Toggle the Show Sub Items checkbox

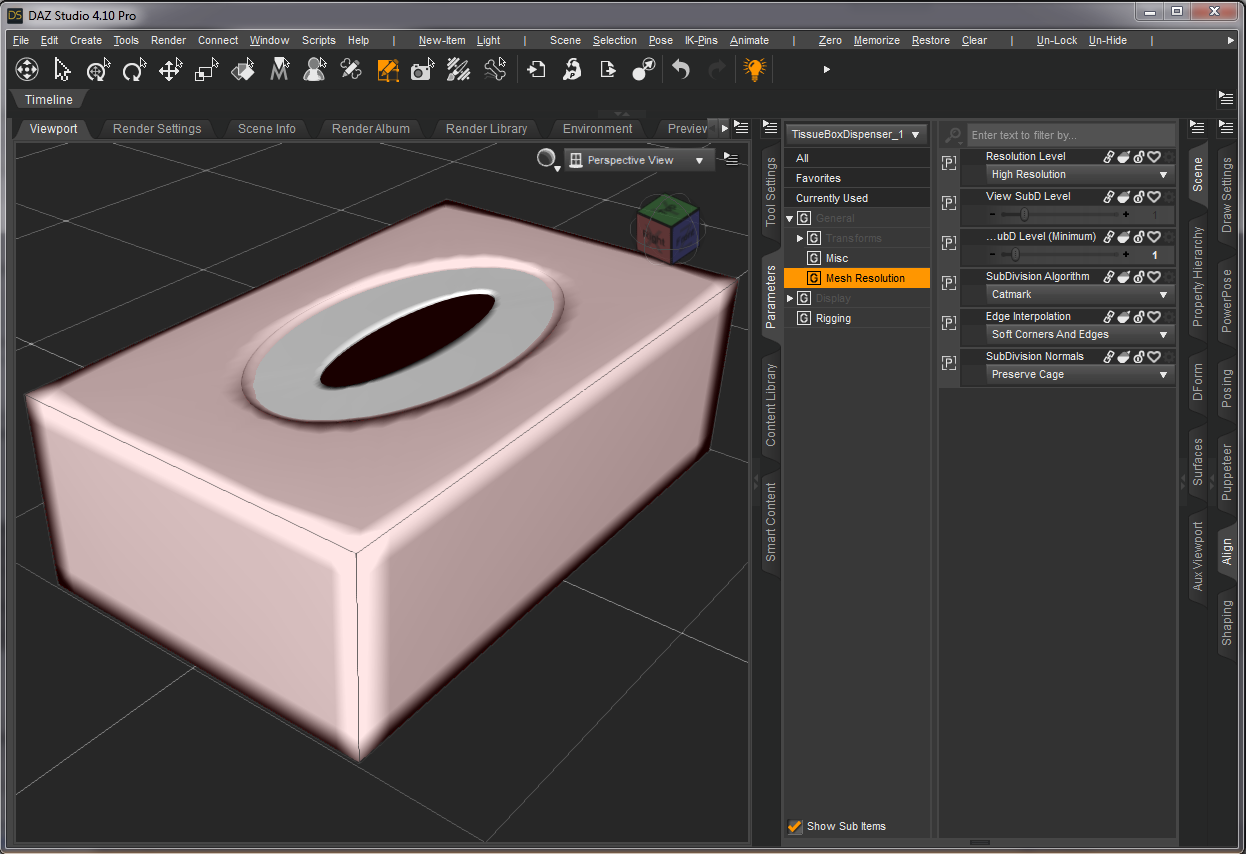[795, 826]
